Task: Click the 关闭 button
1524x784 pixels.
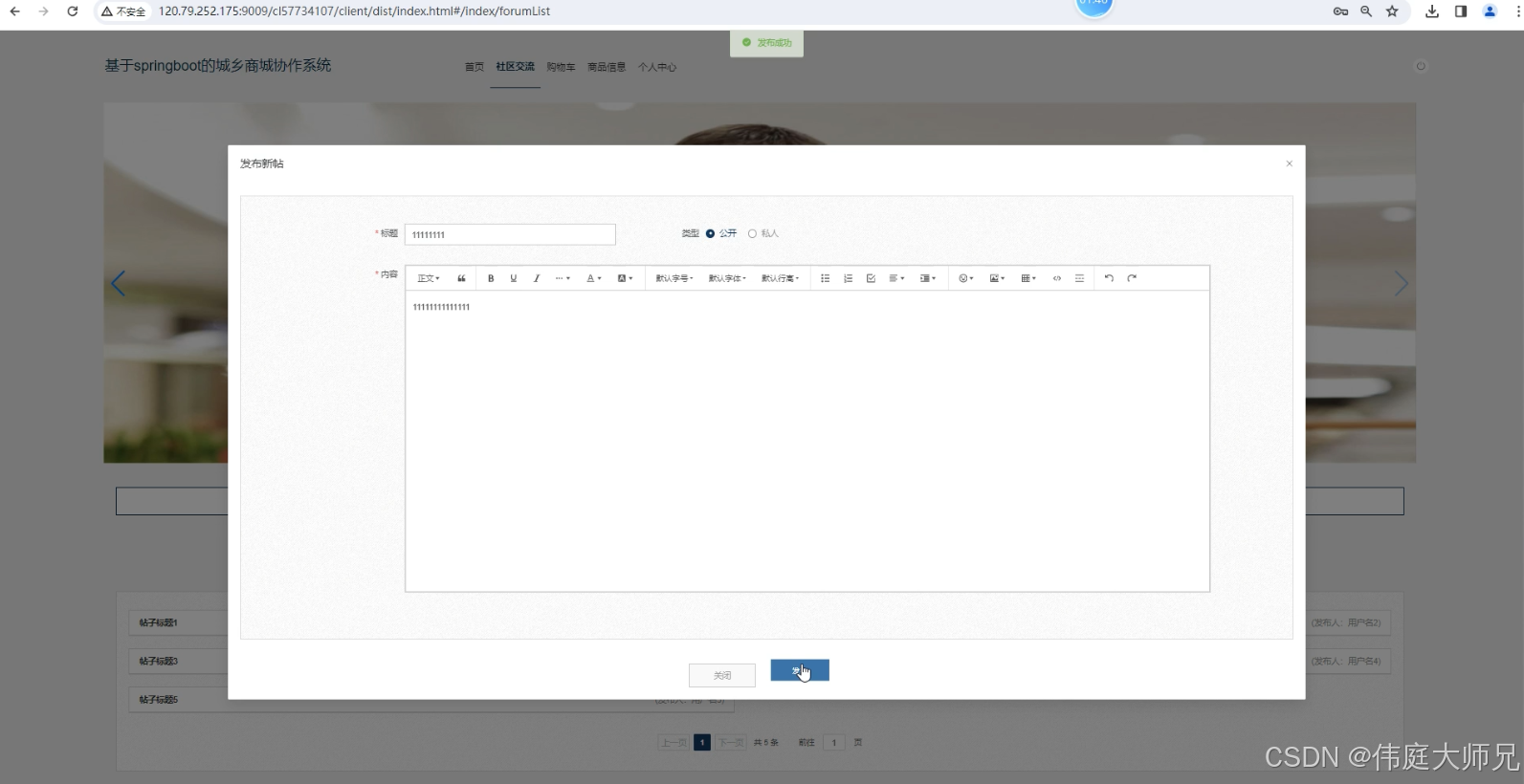Action: point(722,676)
